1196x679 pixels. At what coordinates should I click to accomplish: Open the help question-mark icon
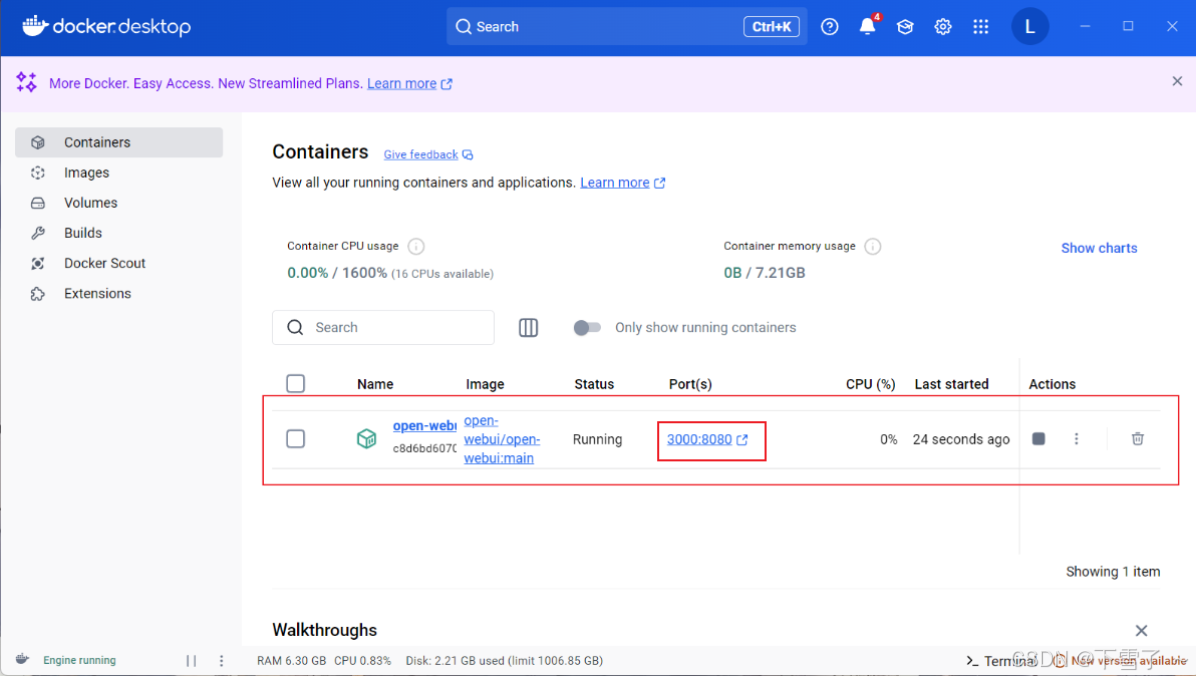click(x=829, y=27)
